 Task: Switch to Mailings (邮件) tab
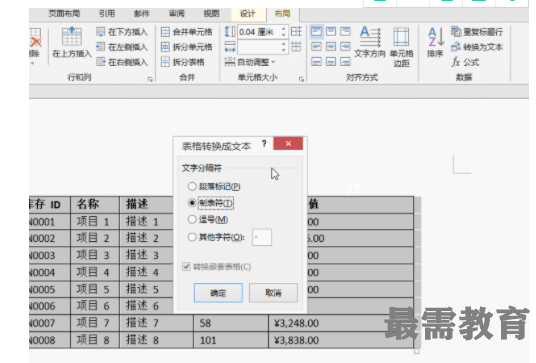pyautogui.click(x=142, y=14)
